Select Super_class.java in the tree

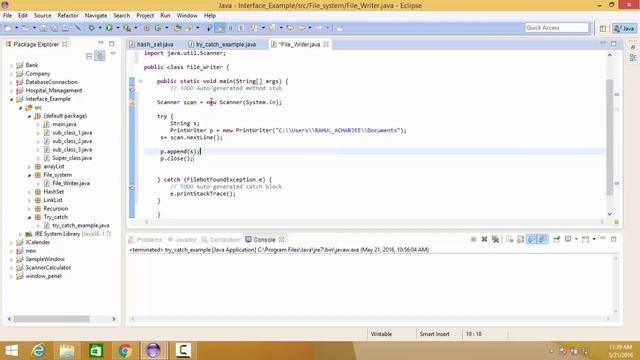pyautogui.click(x=72, y=158)
